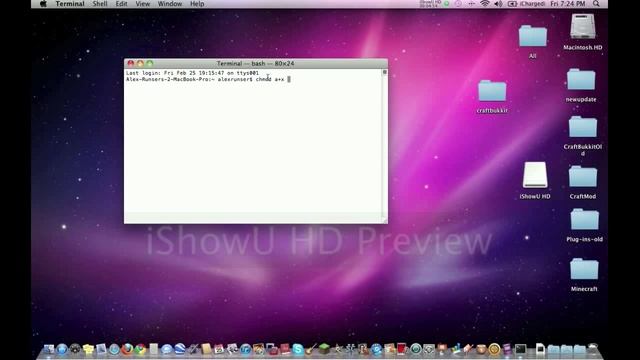Click the Spotlight search magnifier icon
Image resolution: width=640 pixels, height=360 pixels.
596,4
